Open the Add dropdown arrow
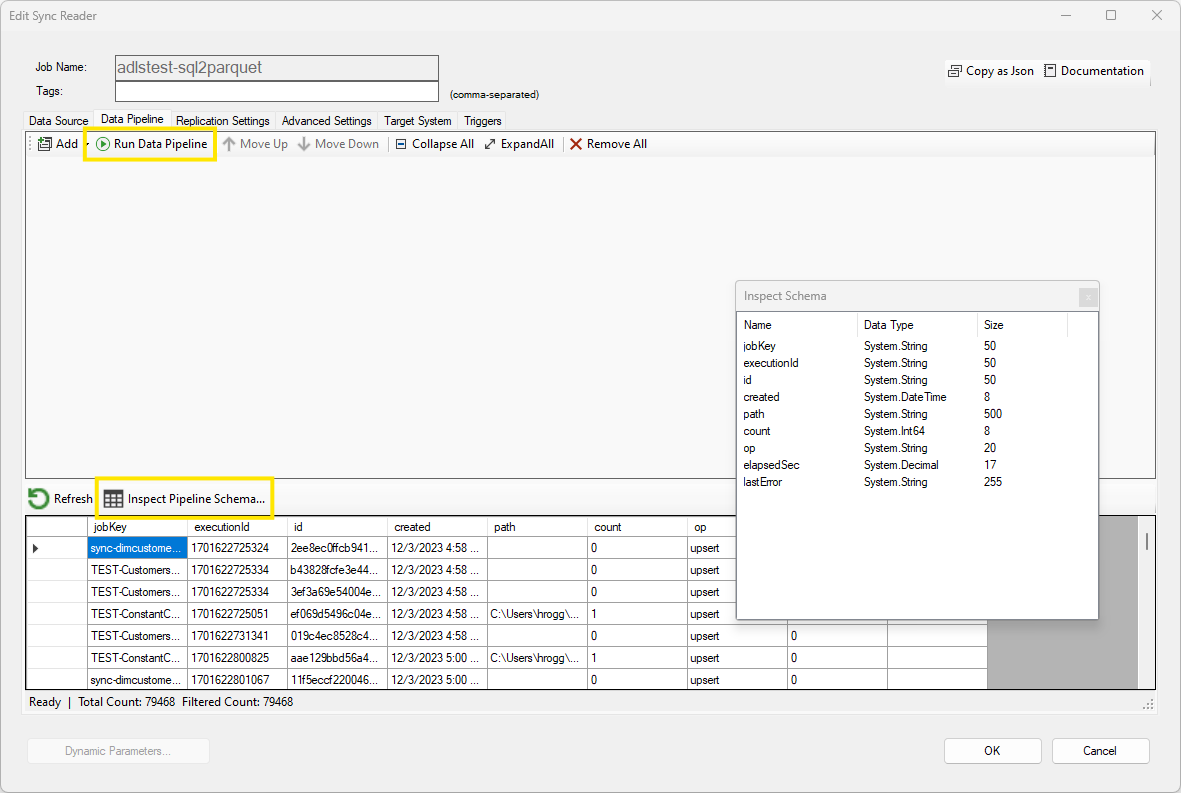 (87, 144)
